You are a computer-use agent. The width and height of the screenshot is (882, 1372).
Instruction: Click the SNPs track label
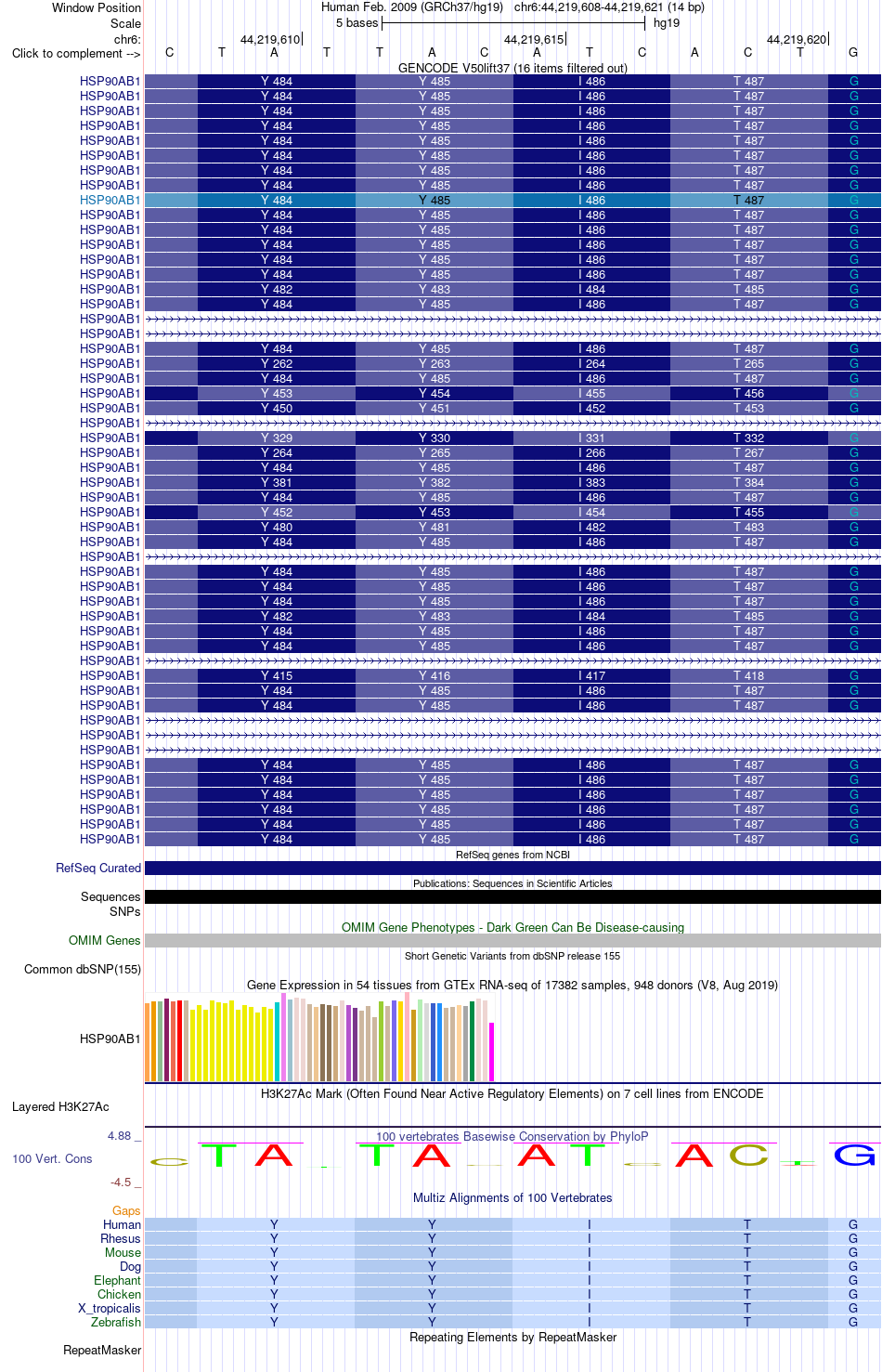coord(125,911)
